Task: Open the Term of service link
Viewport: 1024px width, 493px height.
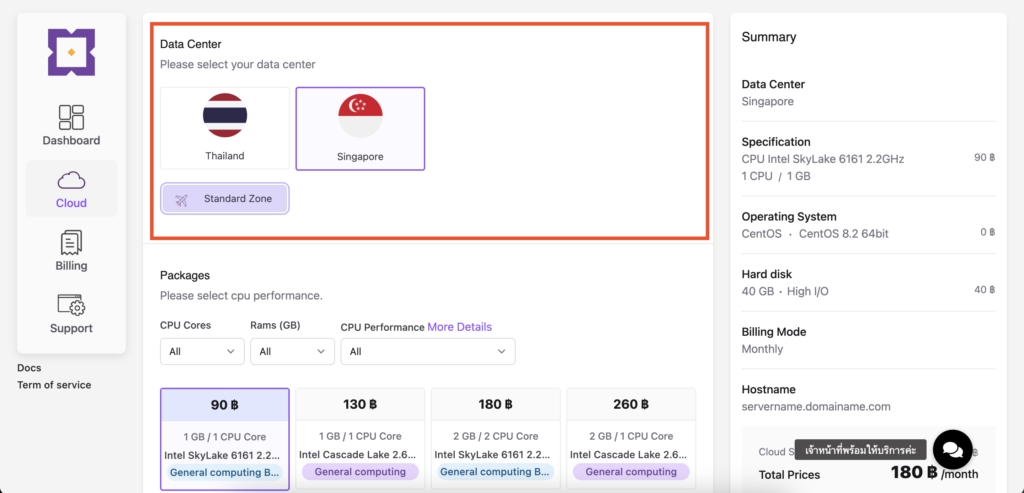Action: coord(54,385)
